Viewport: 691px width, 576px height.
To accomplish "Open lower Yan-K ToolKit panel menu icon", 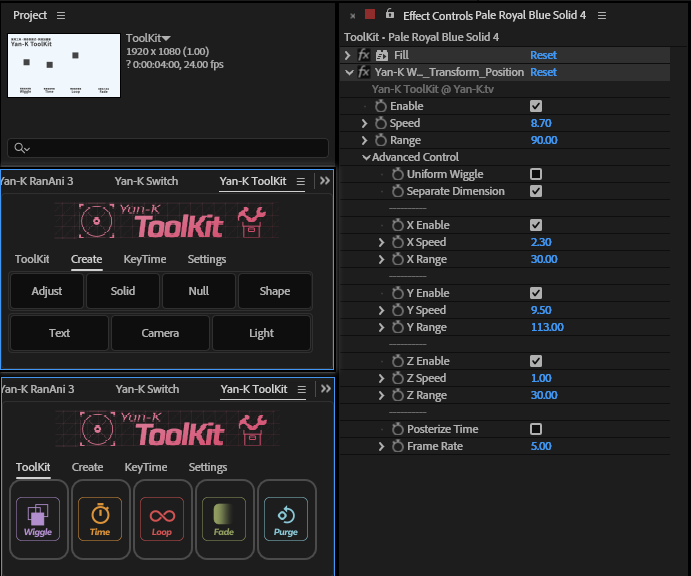I will tap(301, 389).
